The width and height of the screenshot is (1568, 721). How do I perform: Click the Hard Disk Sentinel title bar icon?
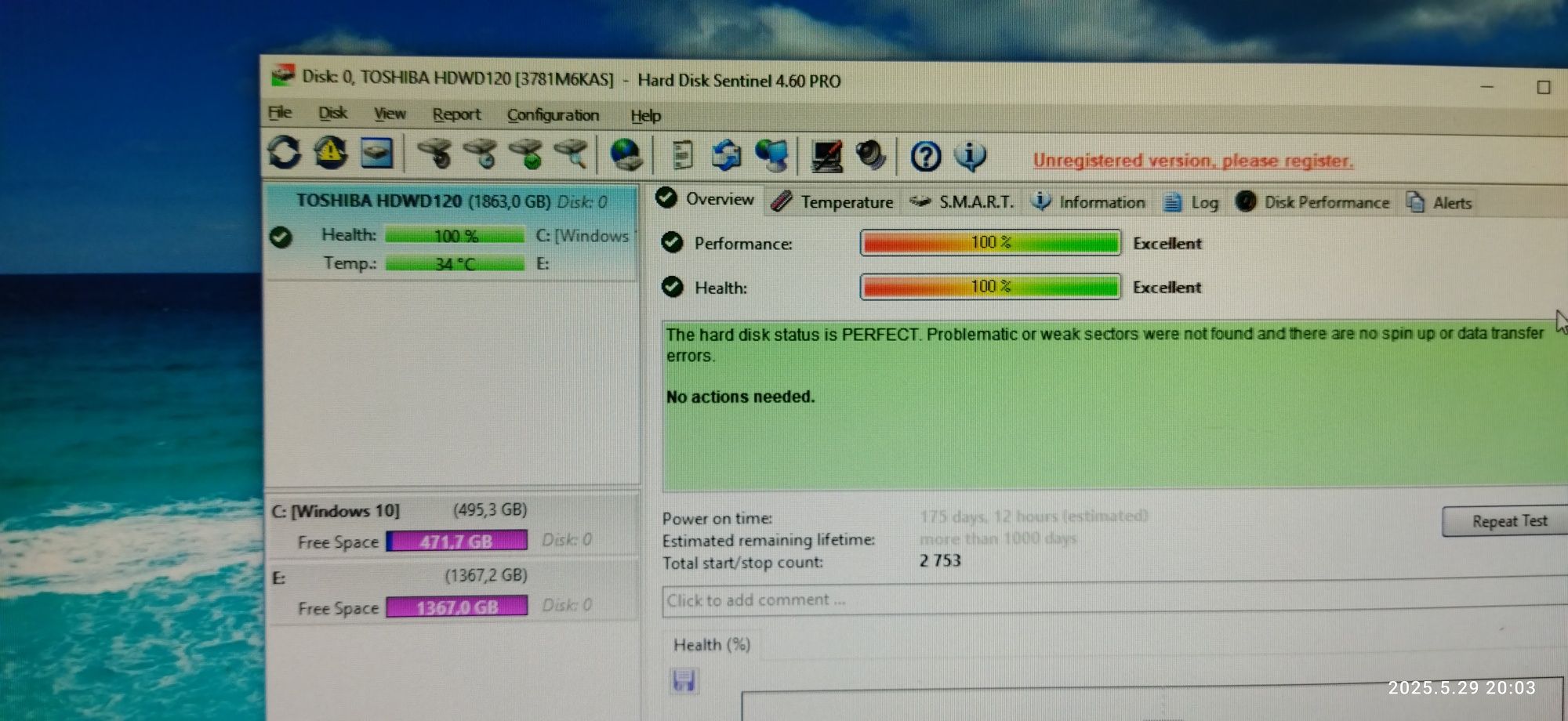click(x=283, y=75)
